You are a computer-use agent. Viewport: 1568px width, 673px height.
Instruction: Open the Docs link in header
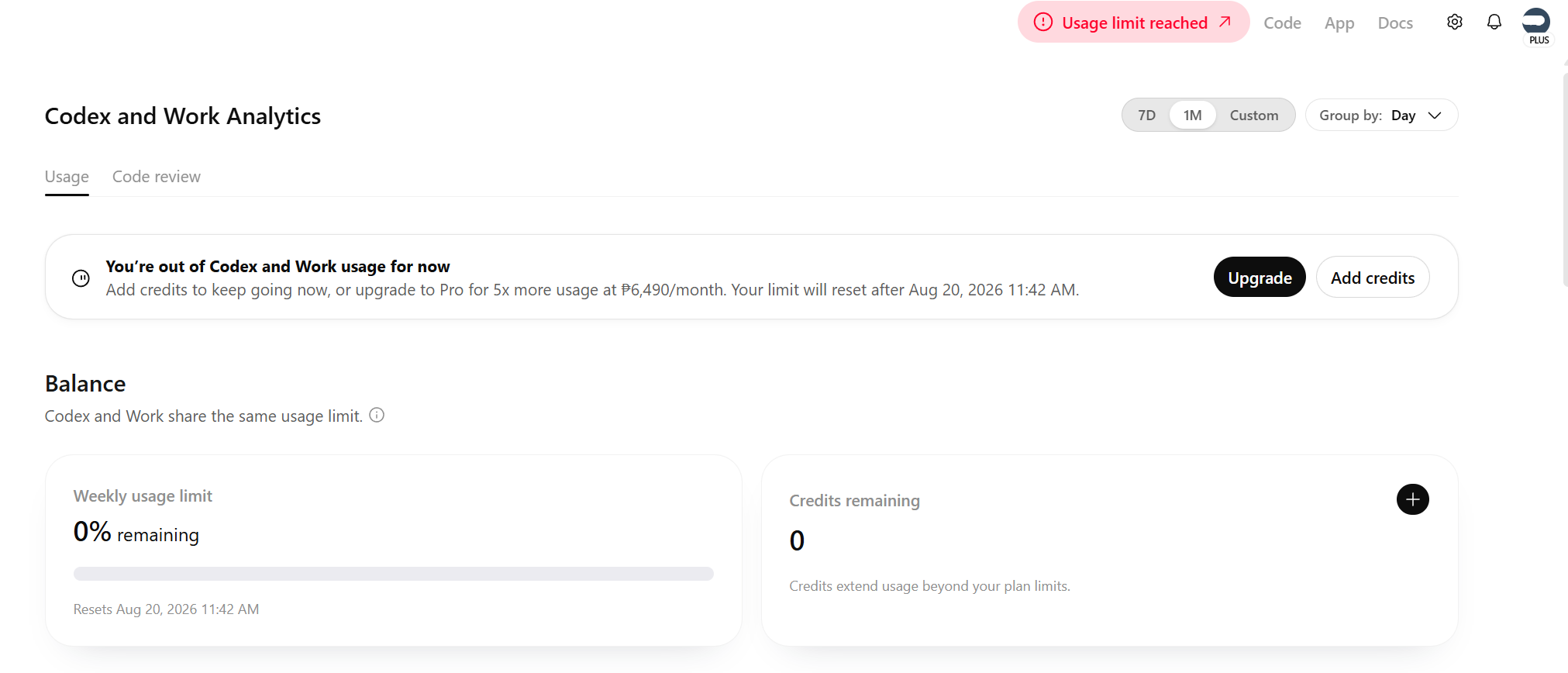tap(1395, 23)
